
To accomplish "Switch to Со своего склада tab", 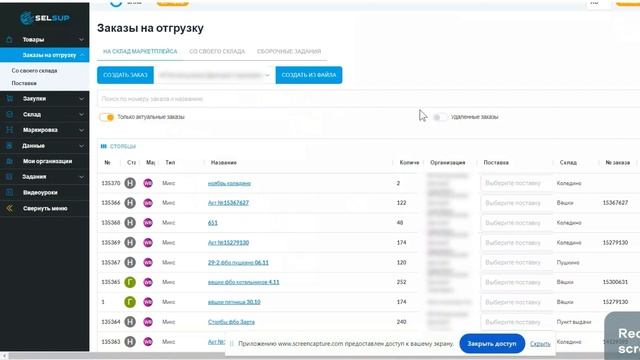I will (x=217, y=51).
